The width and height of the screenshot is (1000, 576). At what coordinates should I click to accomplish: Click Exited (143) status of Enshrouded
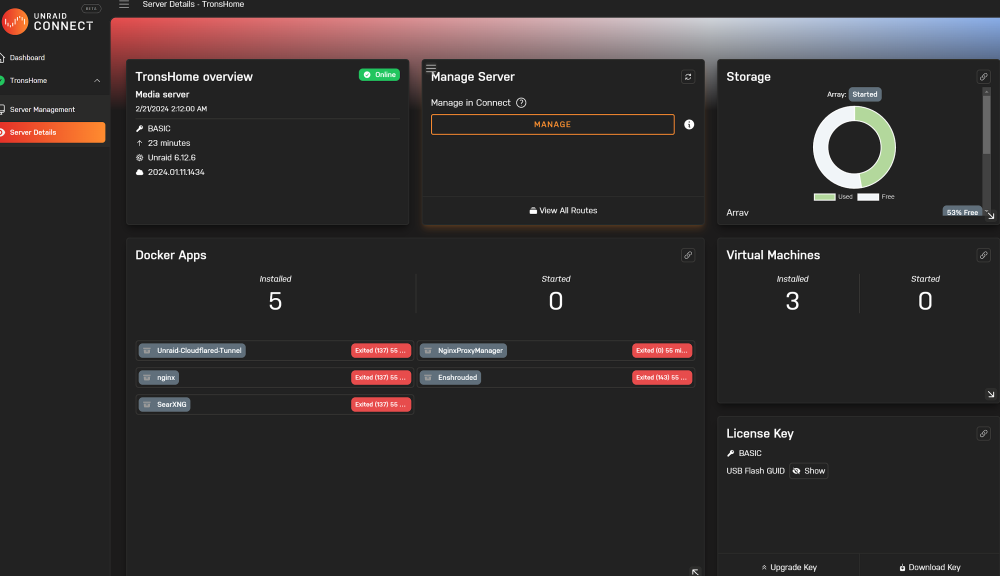coord(662,378)
